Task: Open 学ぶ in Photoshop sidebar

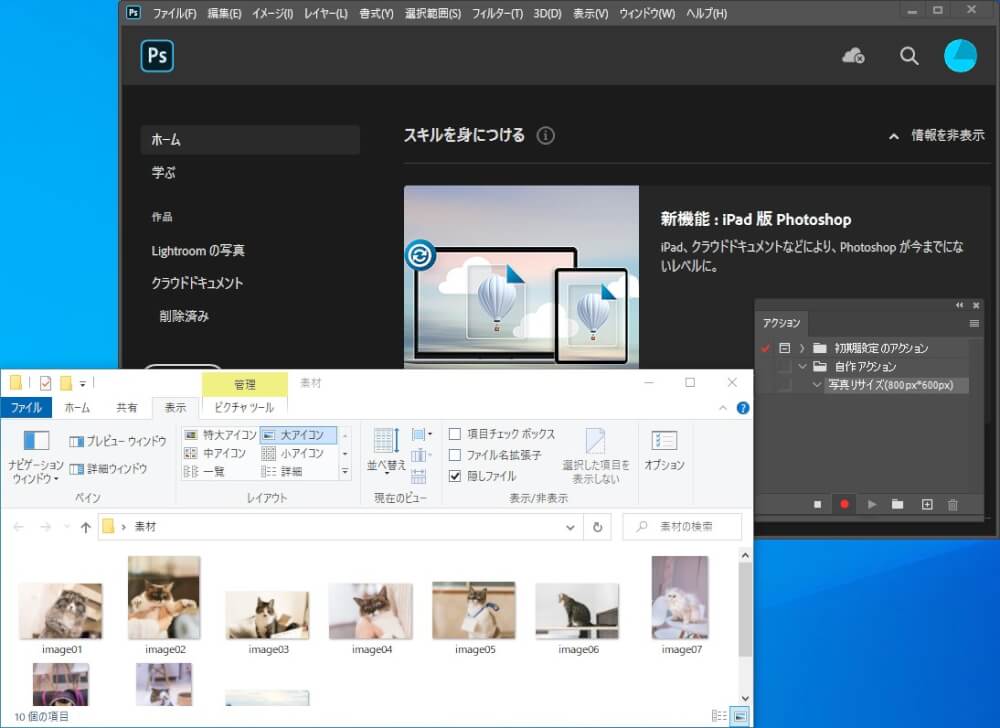Action: point(163,172)
